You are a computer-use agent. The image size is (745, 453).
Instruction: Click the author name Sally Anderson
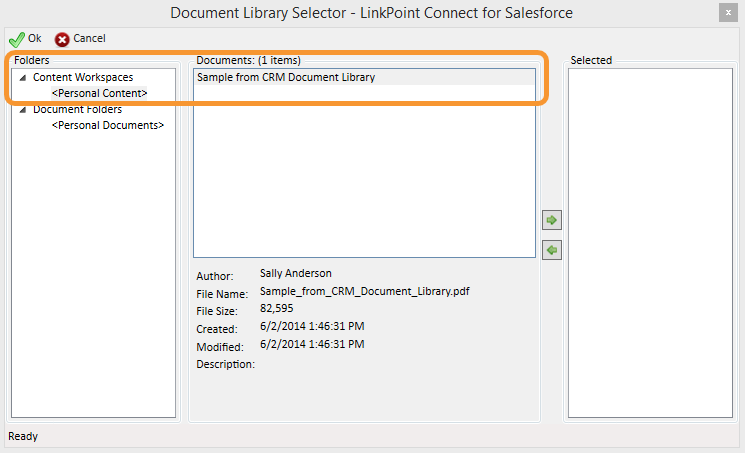point(296,273)
